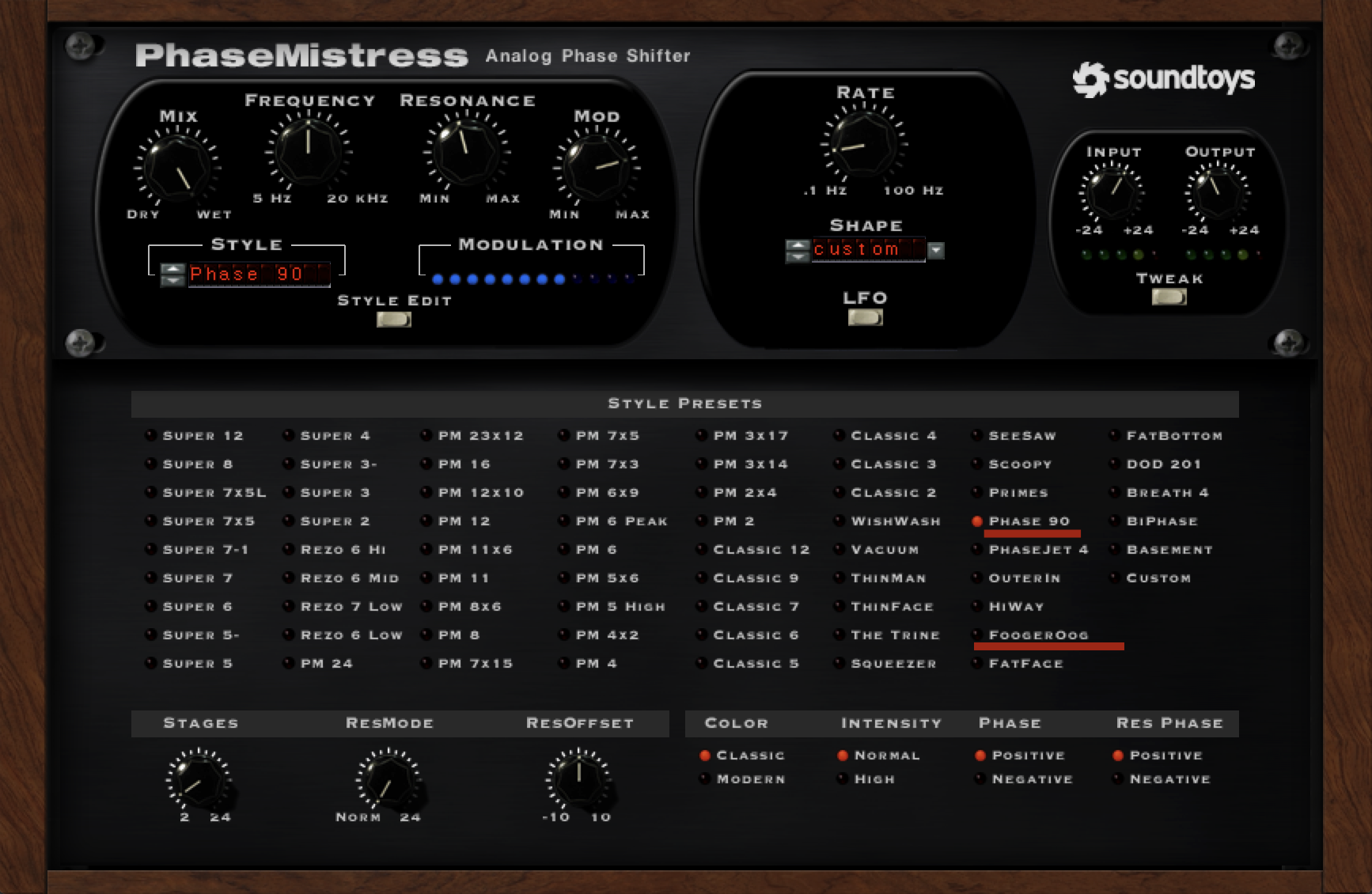The height and width of the screenshot is (894, 1372).
Task: Set Intensity to High
Action: point(866,779)
